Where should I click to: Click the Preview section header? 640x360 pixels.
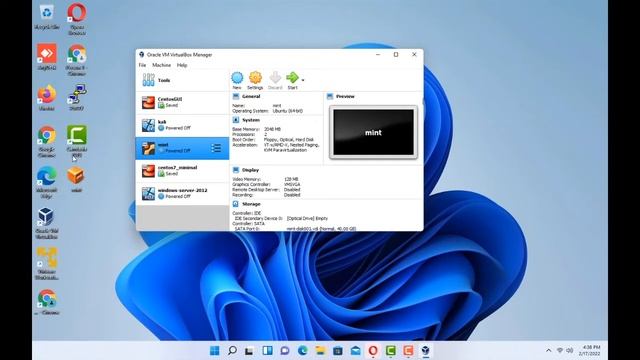pyautogui.click(x=345, y=97)
